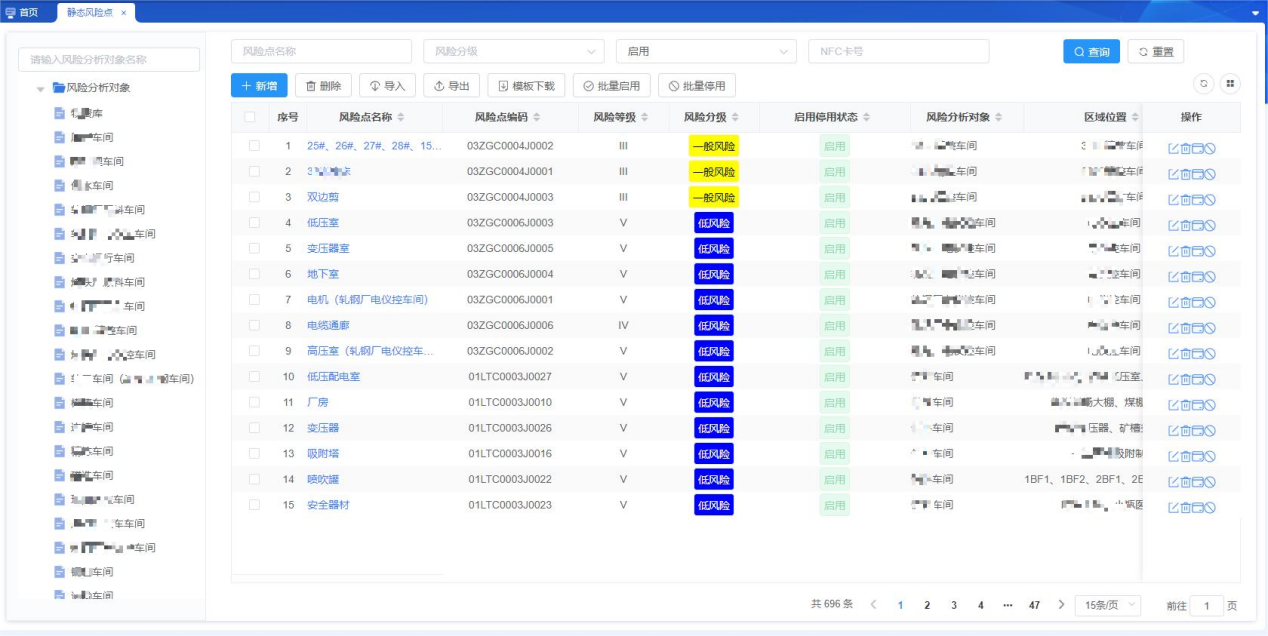1268x636 pixels.
Task: Click the card icon in row 10
Action: (x=1197, y=378)
